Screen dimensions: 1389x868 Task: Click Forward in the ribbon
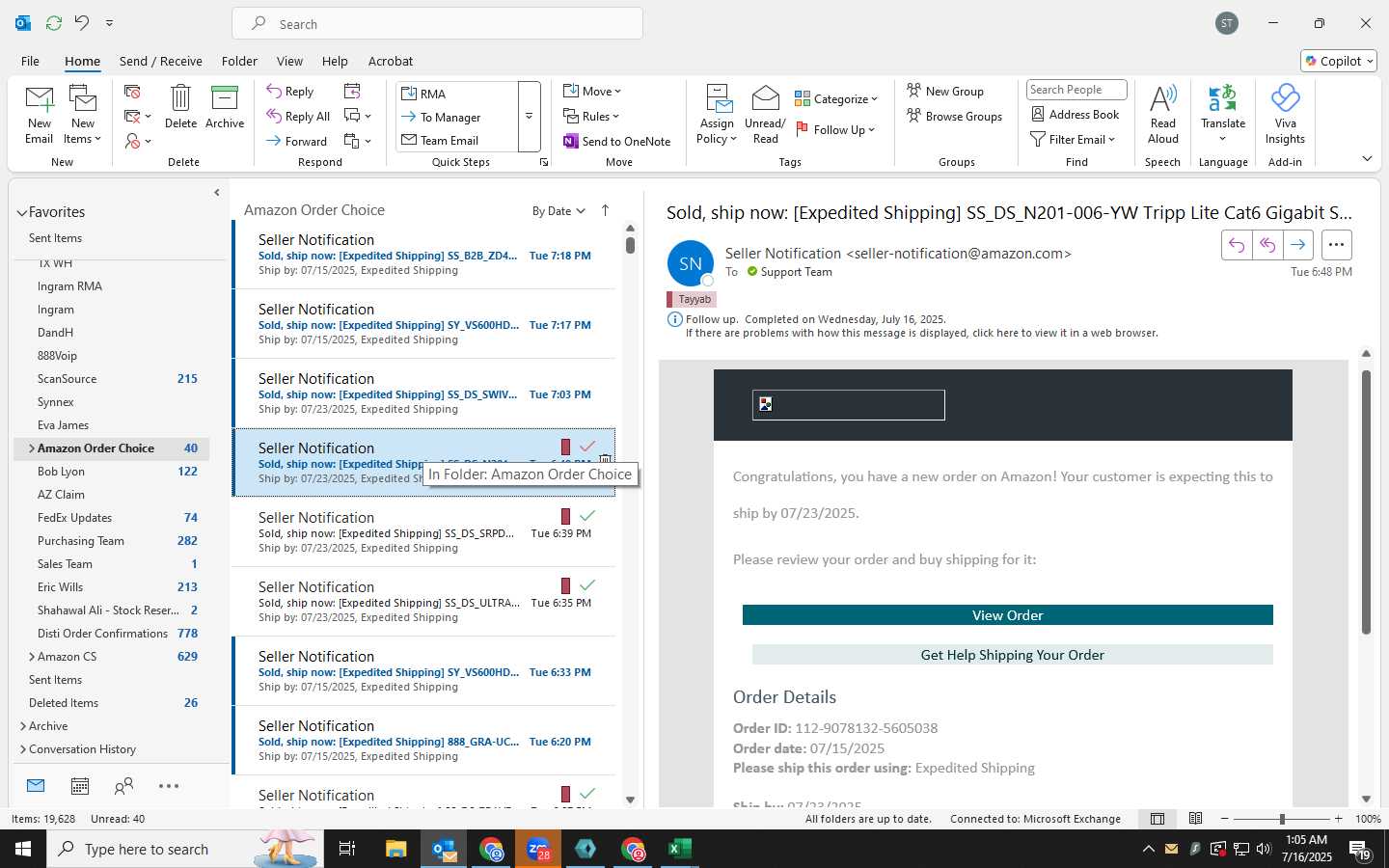click(x=297, y=141)
